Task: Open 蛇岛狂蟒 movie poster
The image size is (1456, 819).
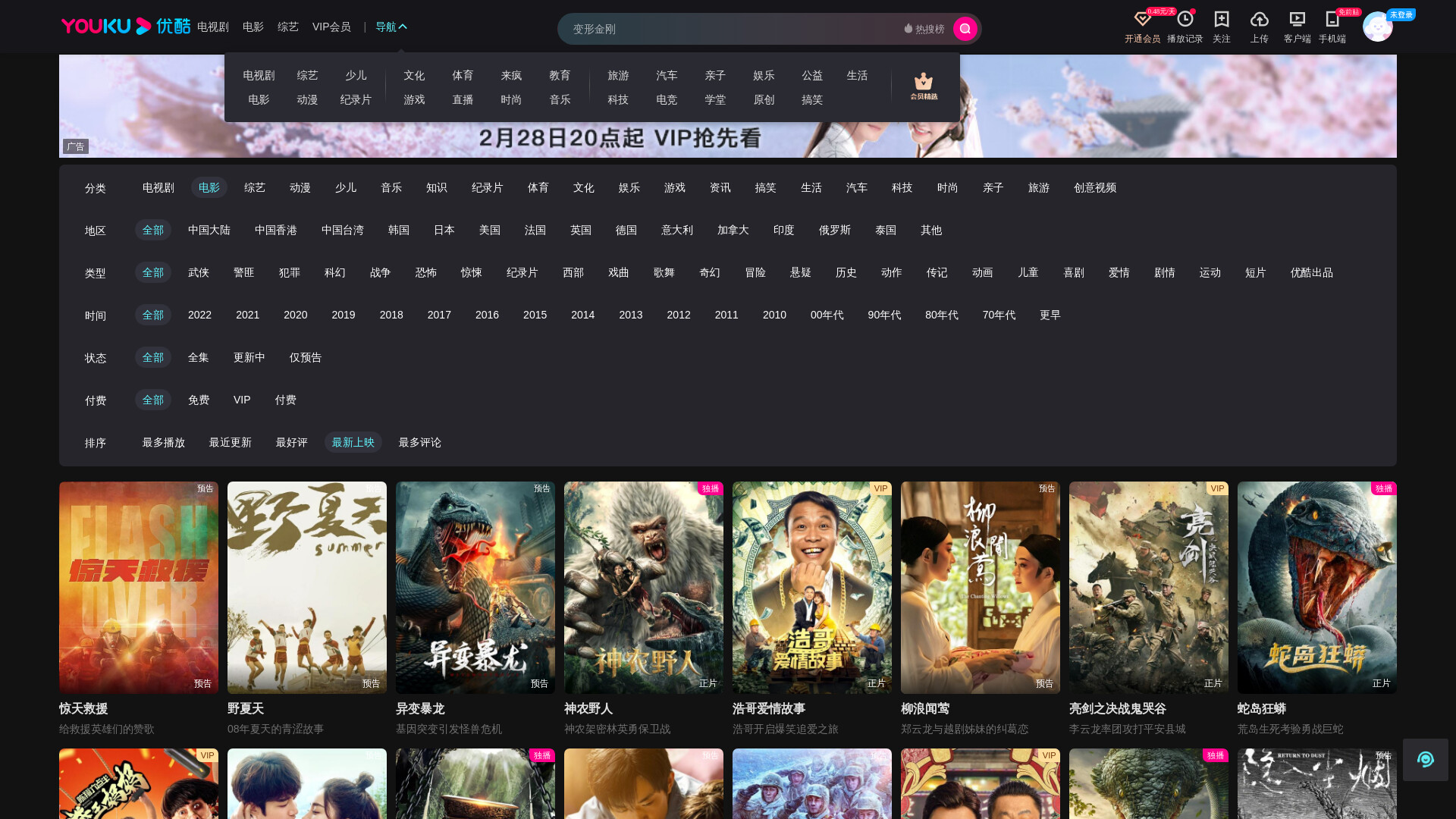Action: click(1317, 588)
